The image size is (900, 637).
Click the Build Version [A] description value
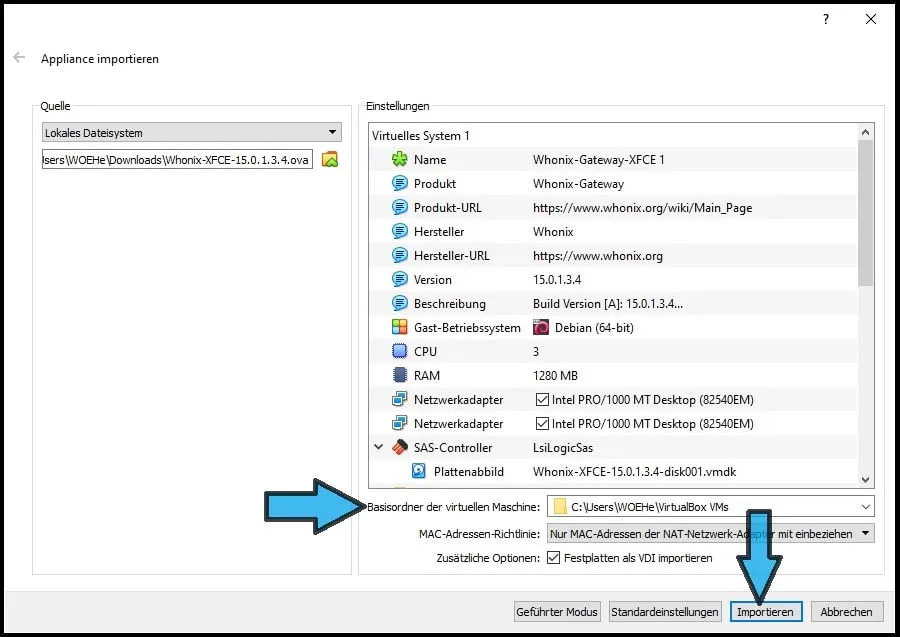click(608, 304)
